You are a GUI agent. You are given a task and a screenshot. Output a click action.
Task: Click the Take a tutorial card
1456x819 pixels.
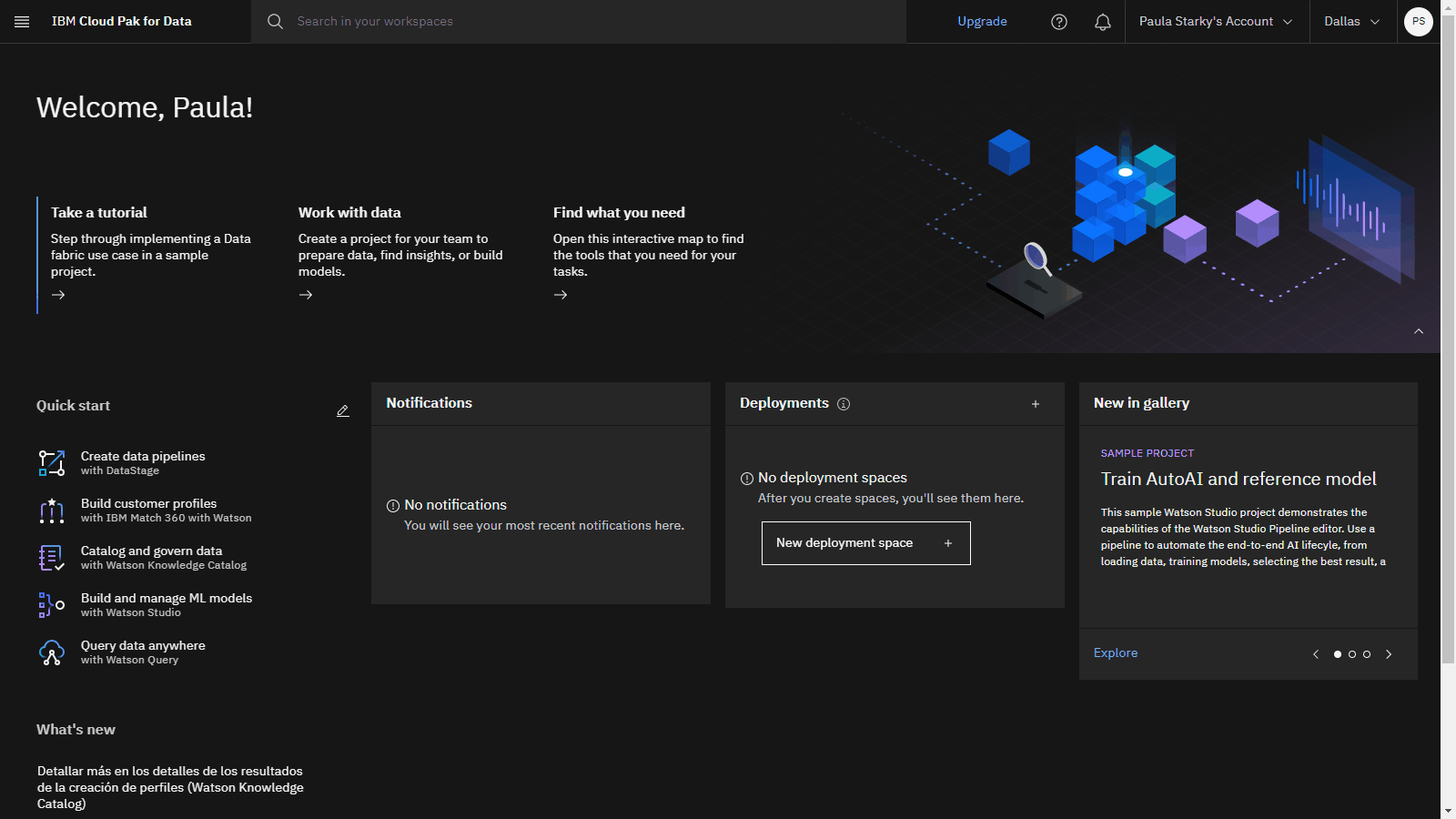(x=151, y=255)
